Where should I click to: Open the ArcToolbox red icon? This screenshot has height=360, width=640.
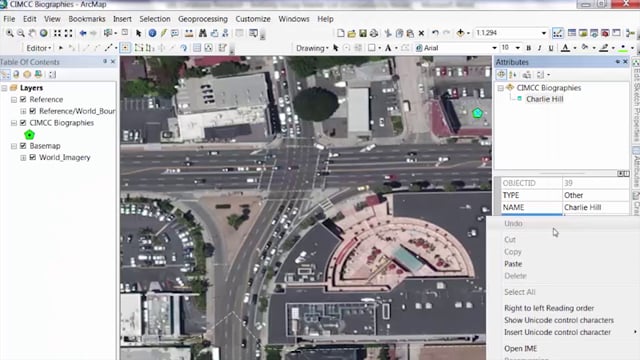pos(605,33)
